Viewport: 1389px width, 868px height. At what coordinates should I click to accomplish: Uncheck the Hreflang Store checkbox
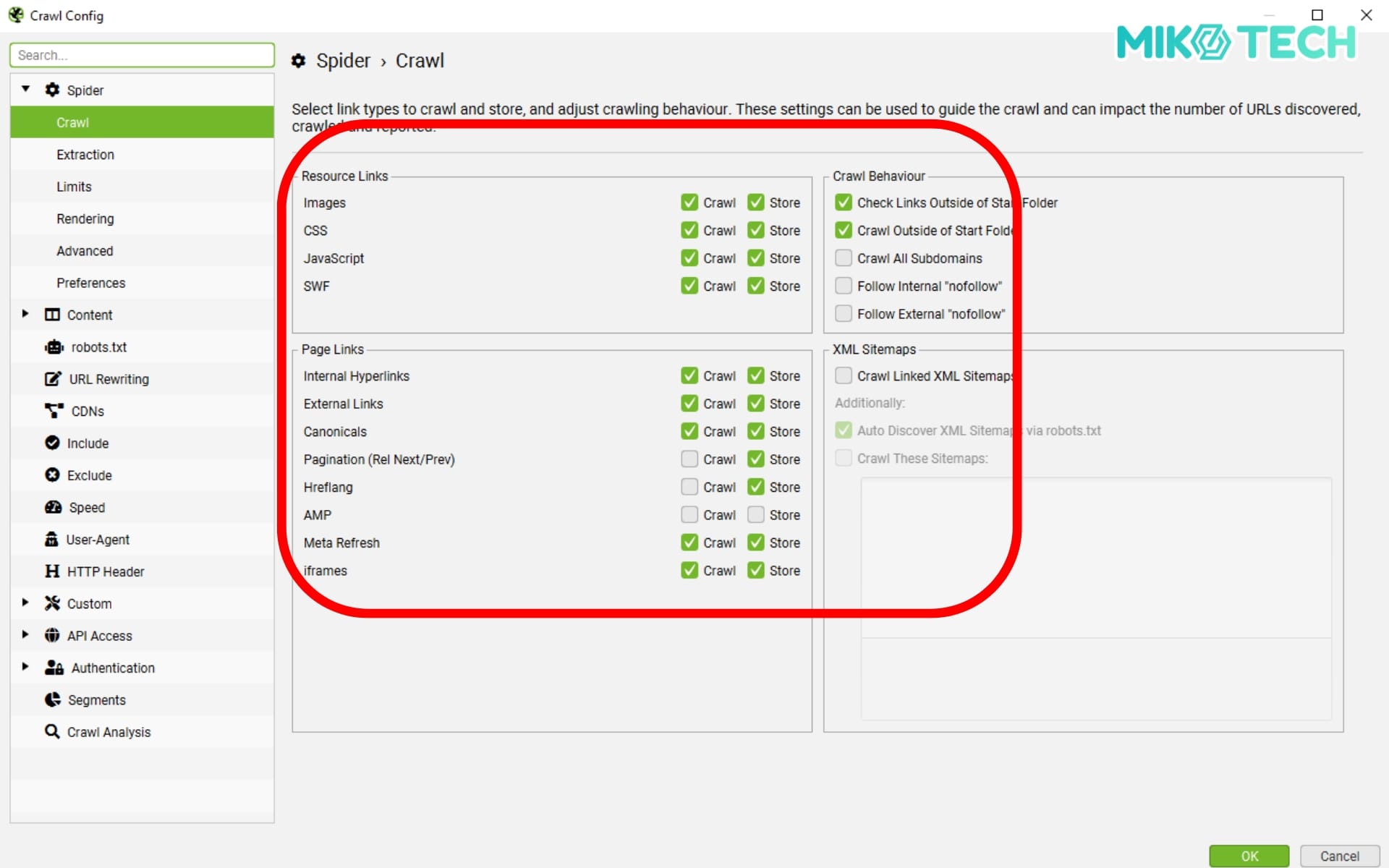(756, 487)
